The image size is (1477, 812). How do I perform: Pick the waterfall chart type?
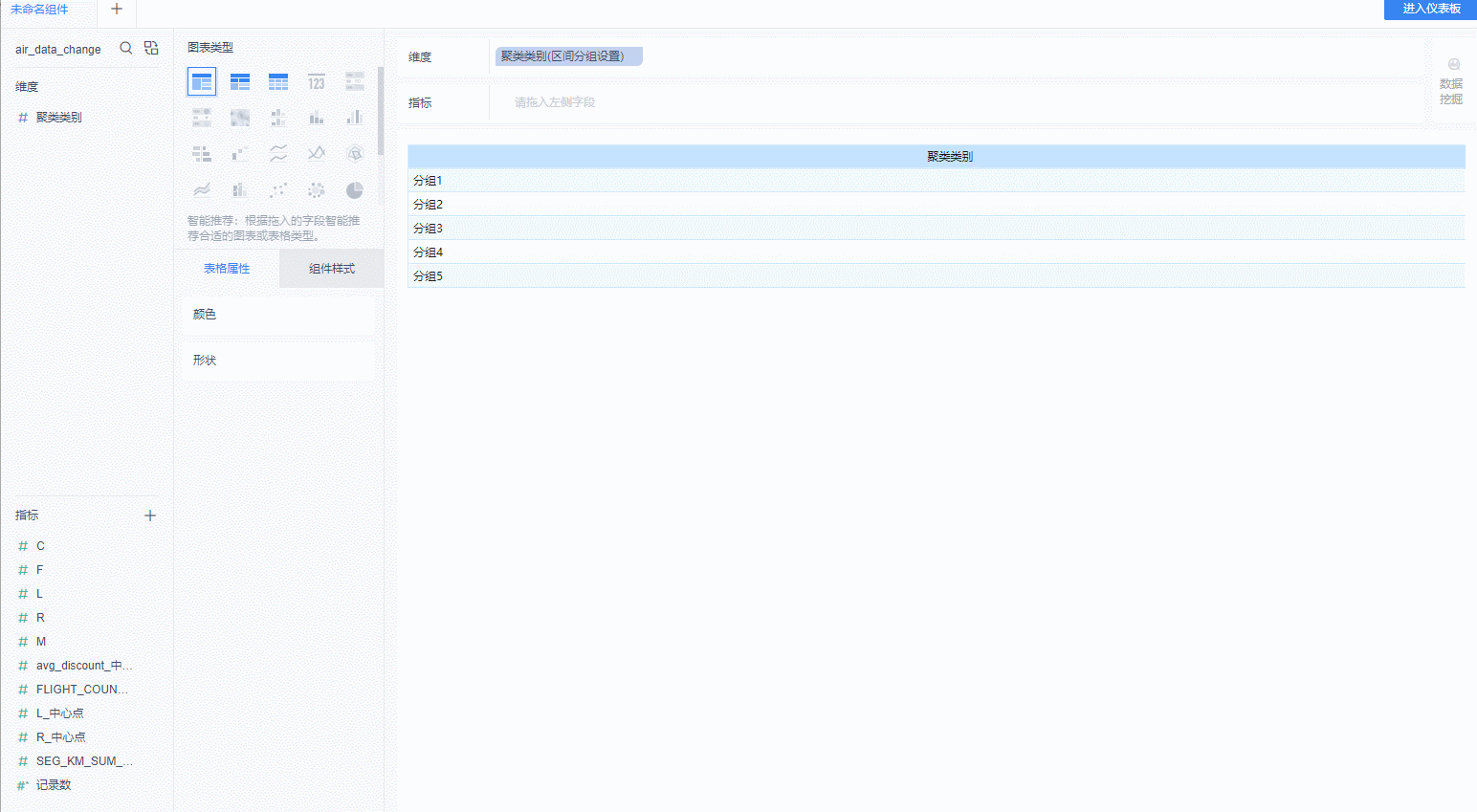click(x=240, y=154)
